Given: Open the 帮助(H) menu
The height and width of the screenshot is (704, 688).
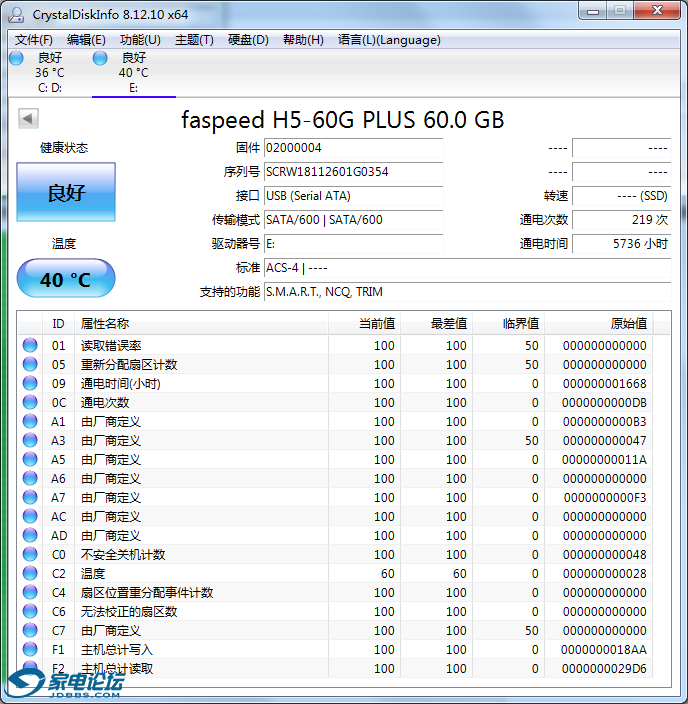Looking at the screenshot, I should [303, 40].
